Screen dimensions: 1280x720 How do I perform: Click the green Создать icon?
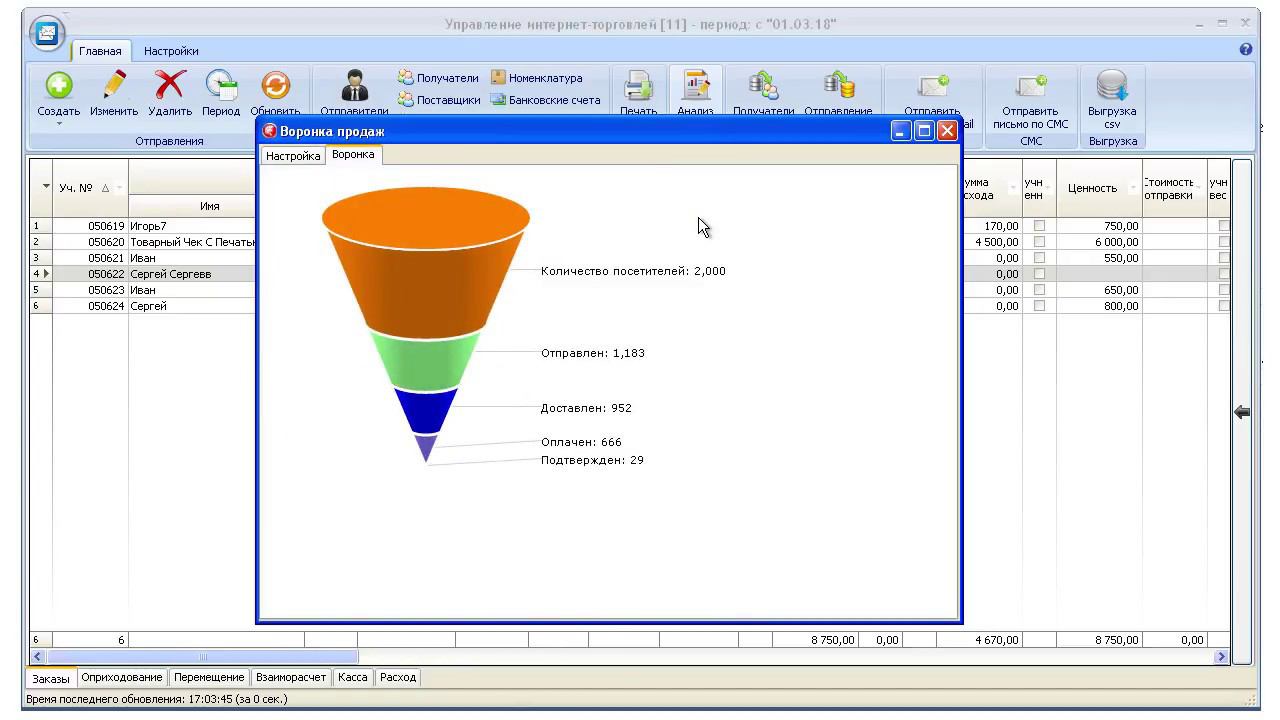point(59,85)
